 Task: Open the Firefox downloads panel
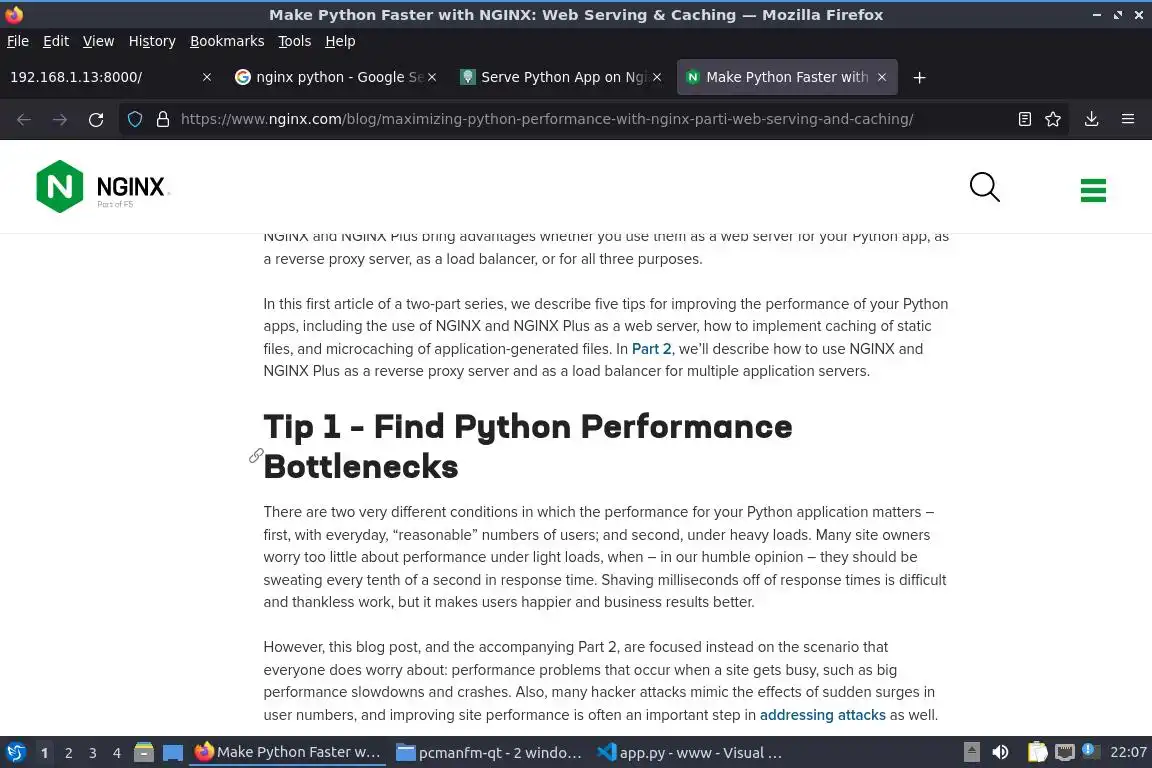coord(1092,119)
